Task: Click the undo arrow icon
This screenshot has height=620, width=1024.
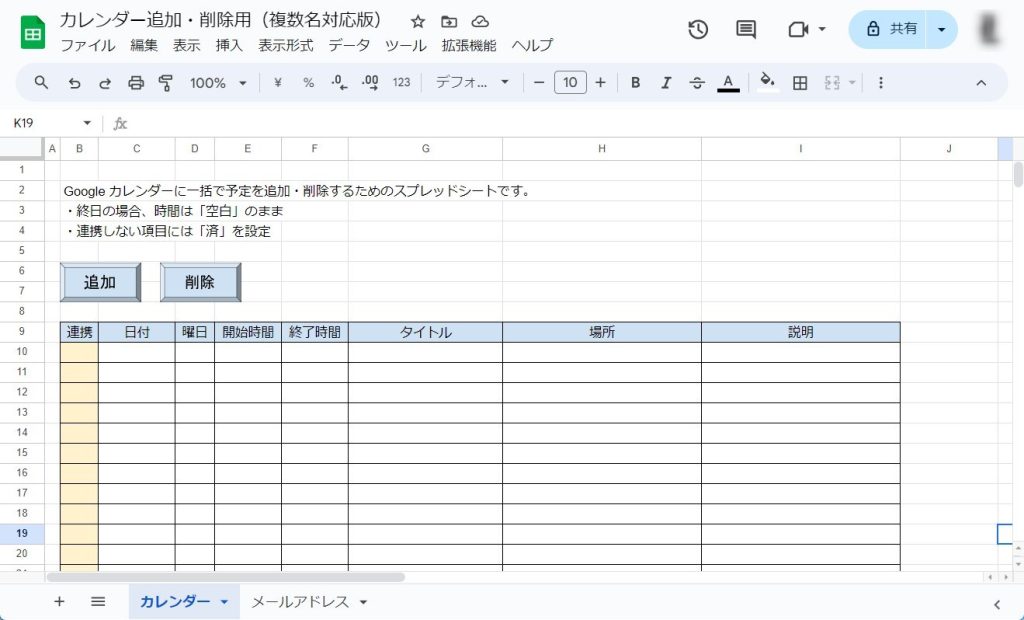Action: pos(74,83)
